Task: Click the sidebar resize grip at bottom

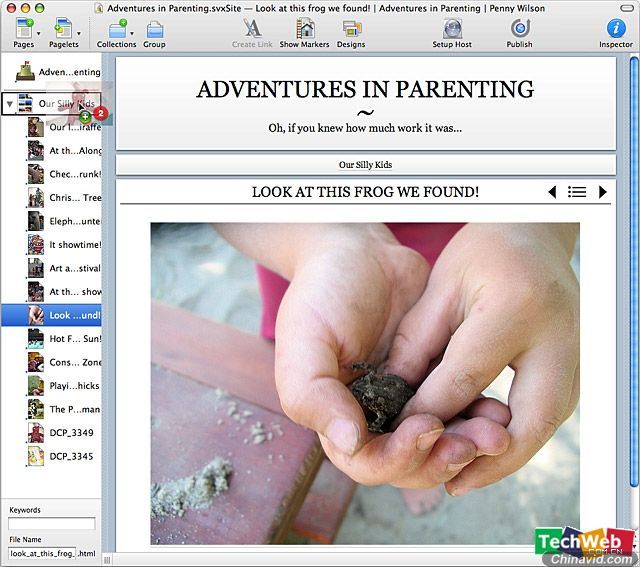Action: coord(107,560)
